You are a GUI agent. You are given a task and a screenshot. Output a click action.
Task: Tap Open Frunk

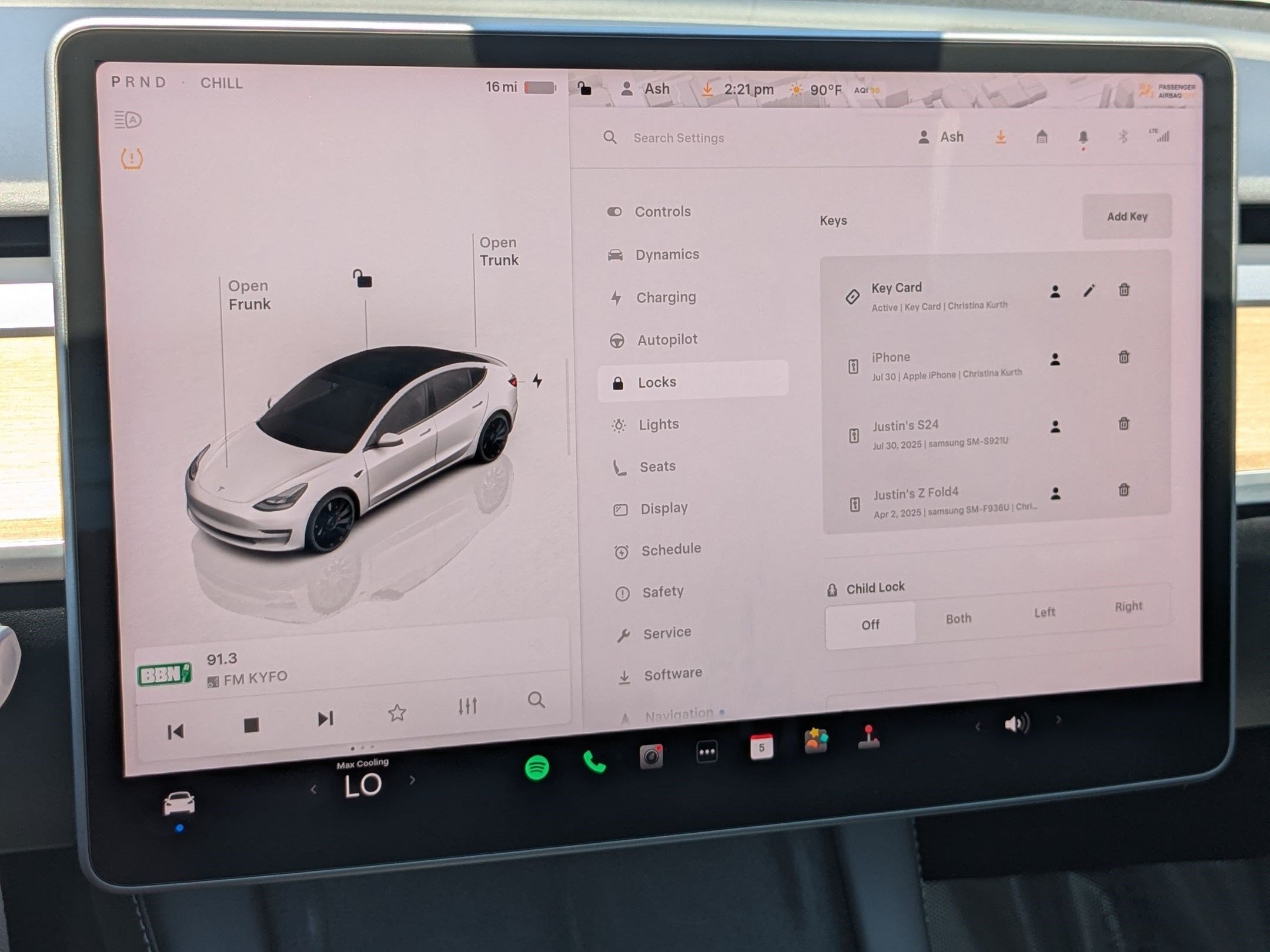249,295
